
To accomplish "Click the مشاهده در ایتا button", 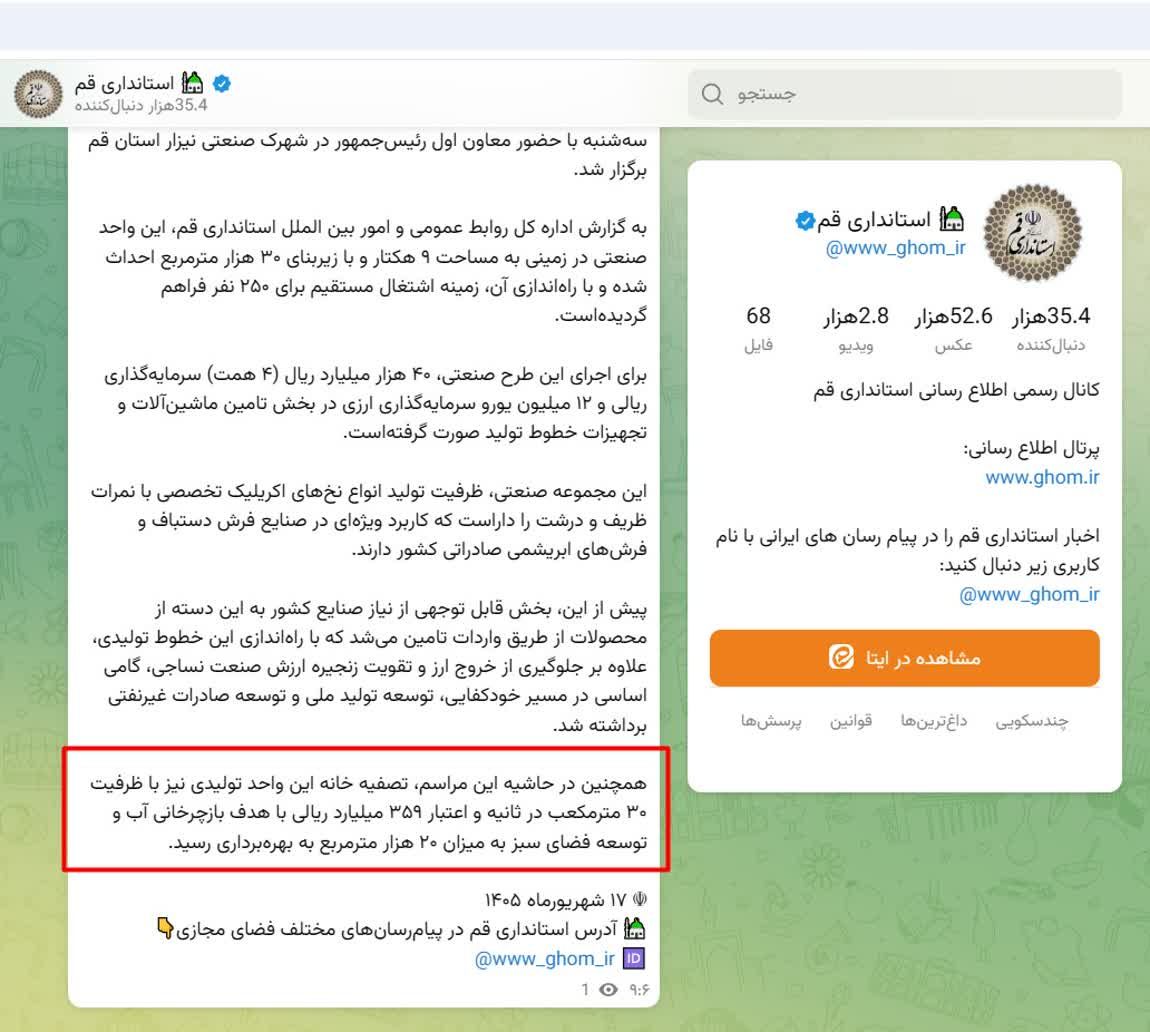I will coord(904,658).
